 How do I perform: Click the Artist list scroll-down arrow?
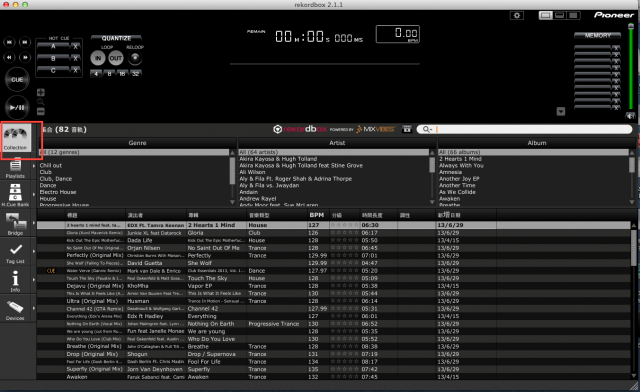[x=432, y=202]
